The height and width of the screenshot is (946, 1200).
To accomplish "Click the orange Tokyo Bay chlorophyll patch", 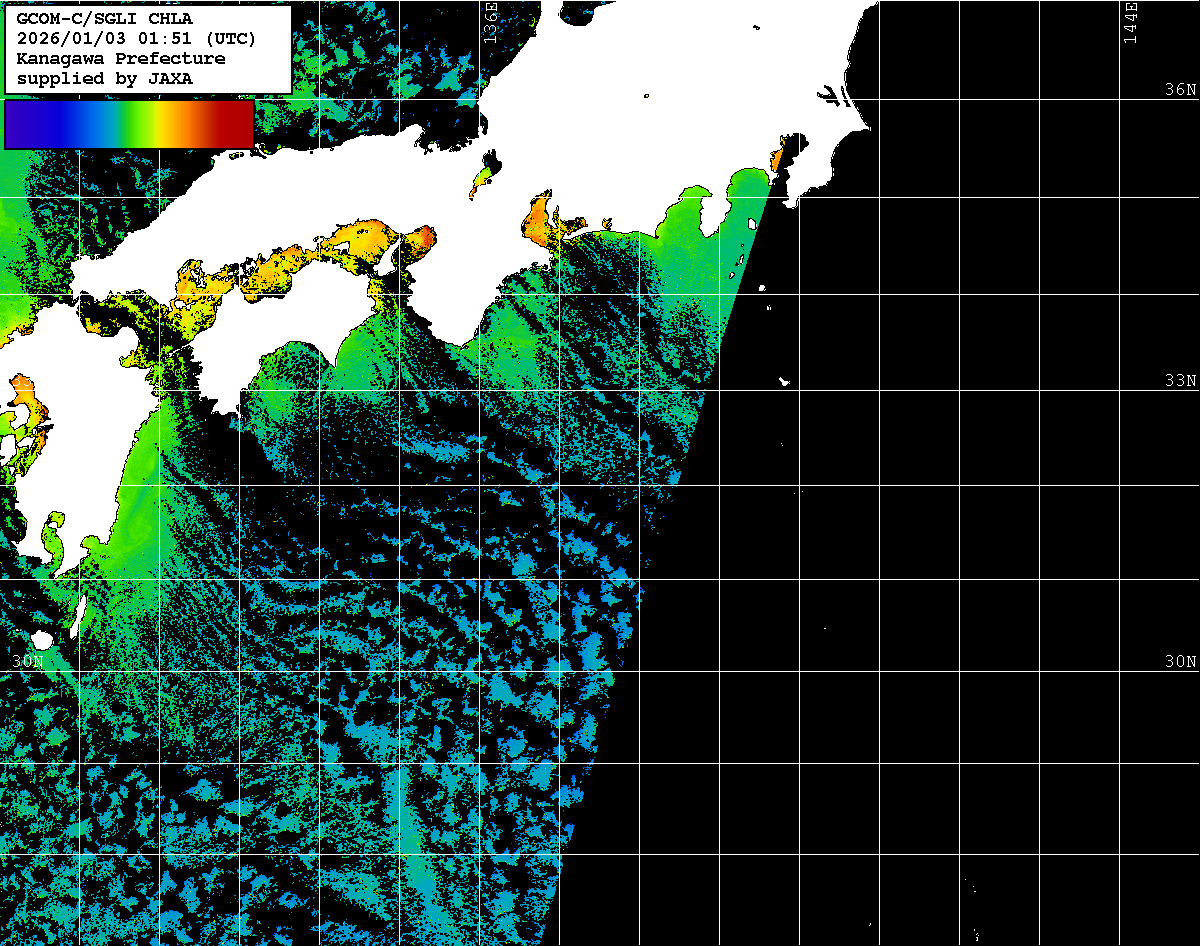I will point(777,158).
